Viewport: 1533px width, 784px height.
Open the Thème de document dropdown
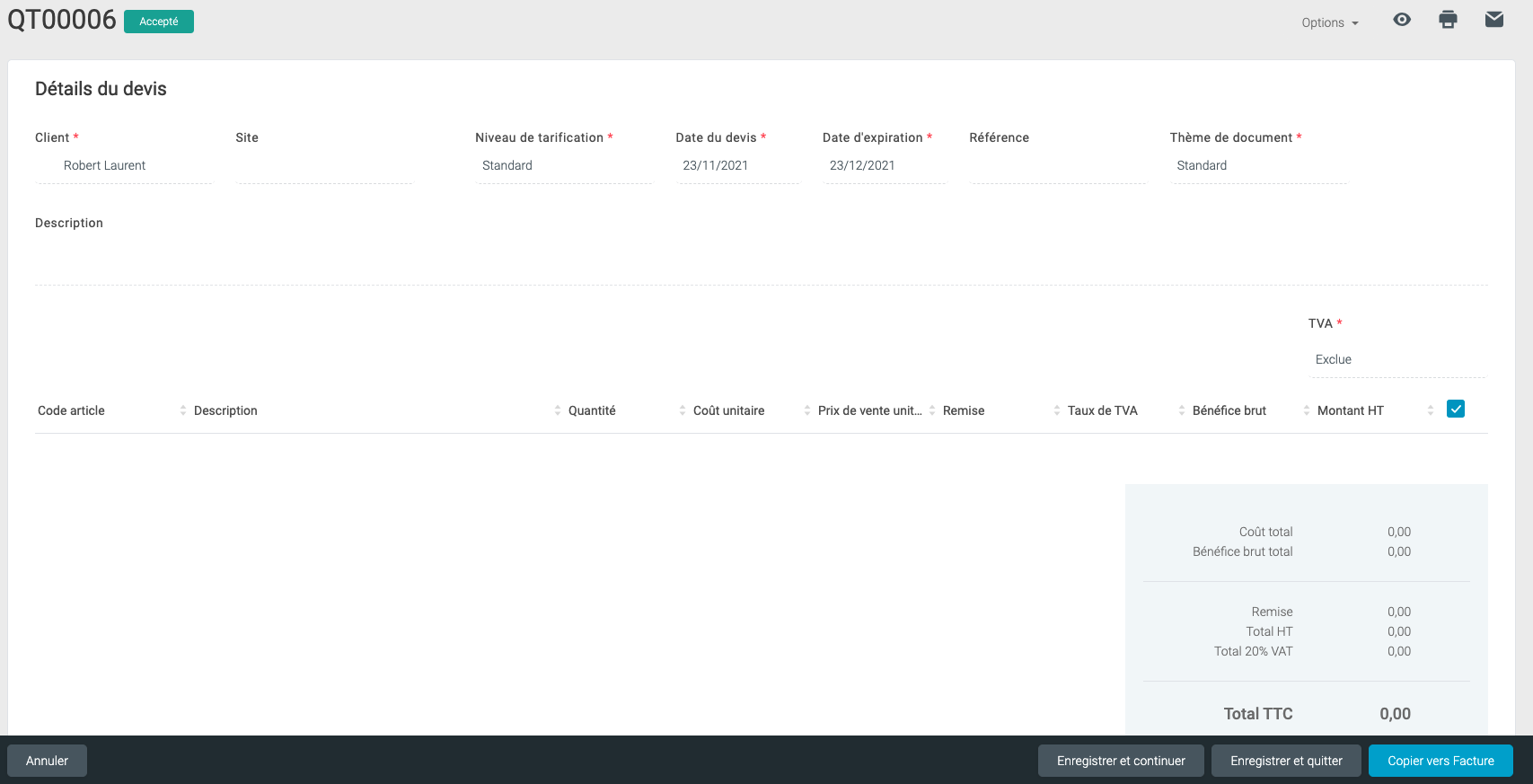pos(1257,165)
